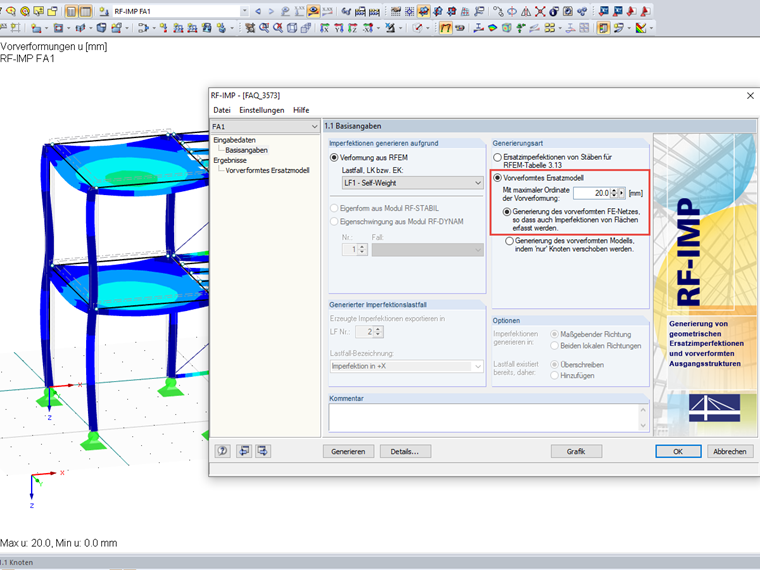
Task: Click the help icon in RF-IMP dialog
Action: (222, 451)
